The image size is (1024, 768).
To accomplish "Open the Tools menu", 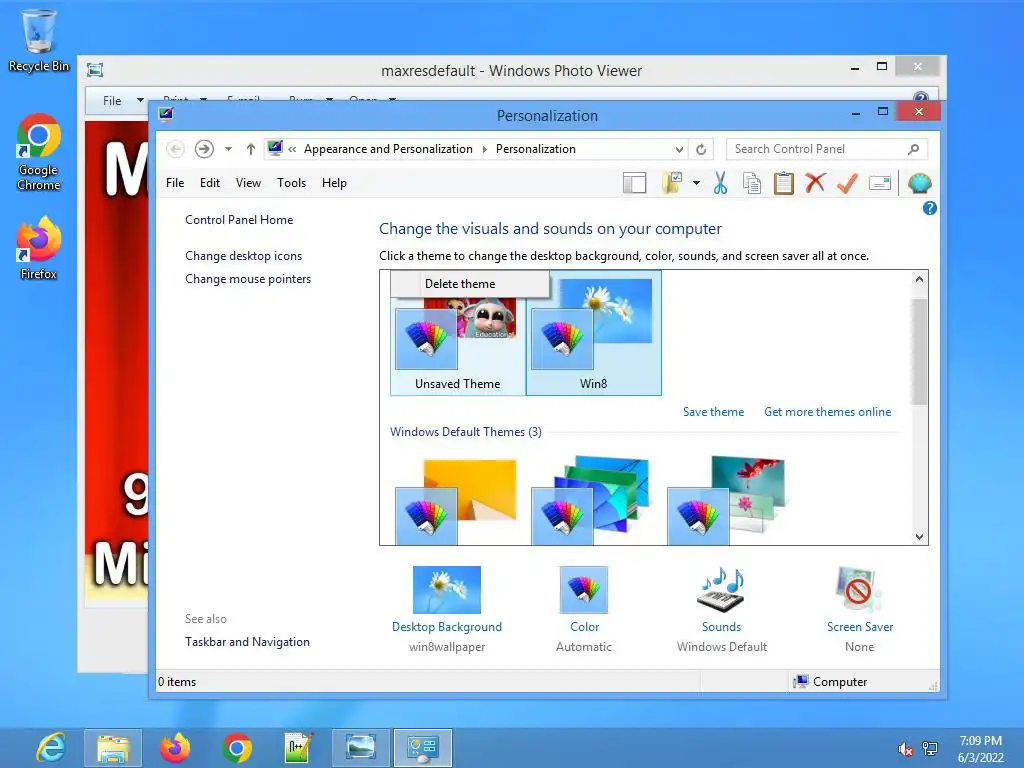I will [x=291, y=183].
